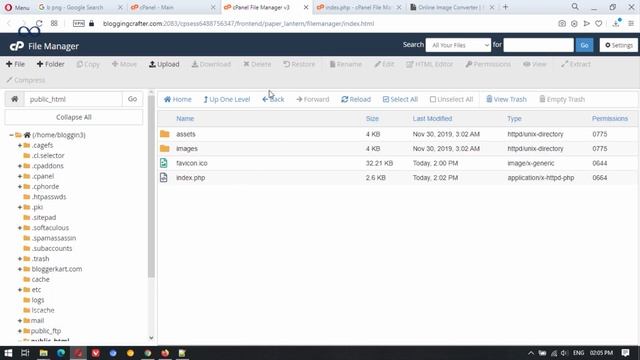640x360 pixels.
Task: Go Forward in file navigation
Action: [313, 99]
